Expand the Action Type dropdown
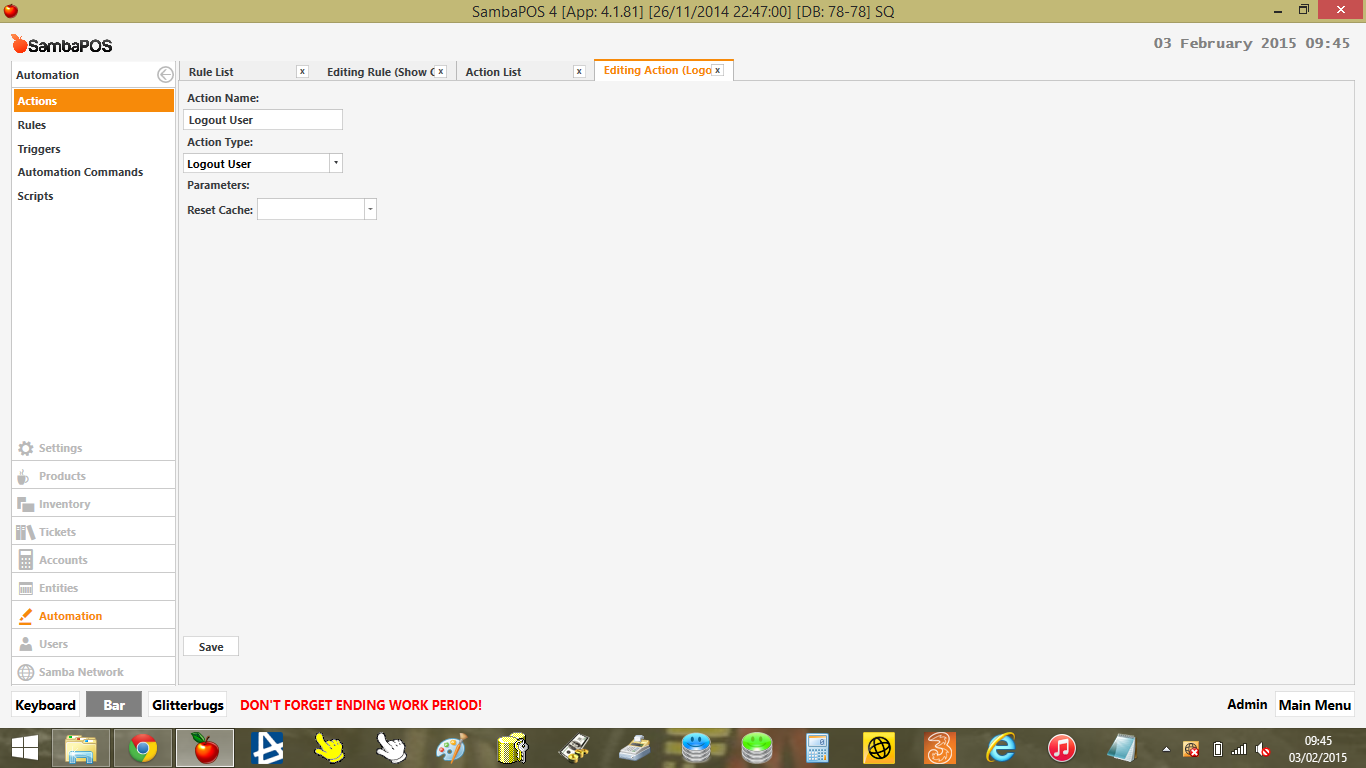The width and height of the screenshot is (1366, 768). [x=335, y=163]
